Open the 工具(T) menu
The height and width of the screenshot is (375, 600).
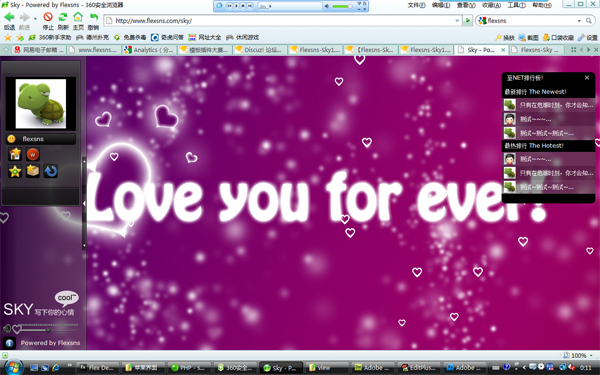516,5
